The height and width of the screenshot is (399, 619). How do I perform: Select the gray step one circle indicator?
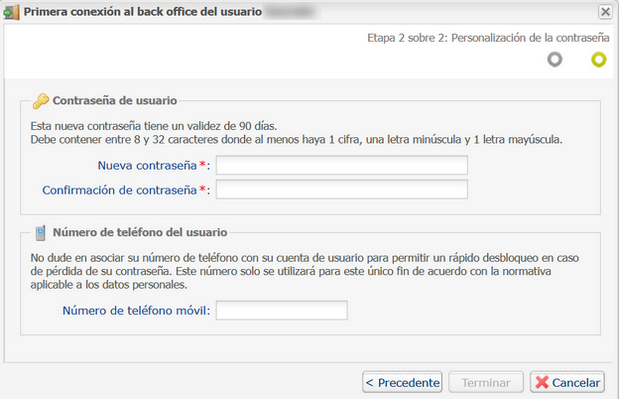click(x=555, y=60)
